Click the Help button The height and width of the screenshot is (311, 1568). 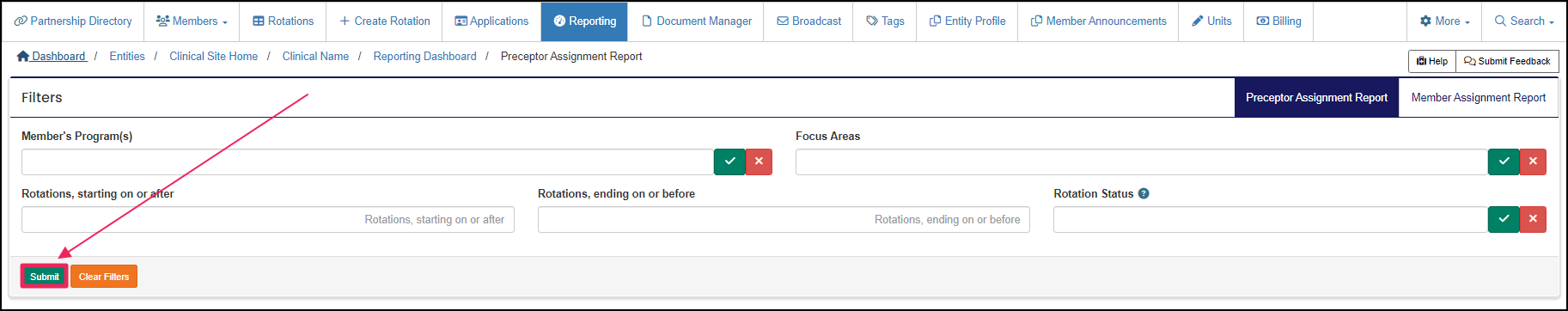click(1432, 61)
